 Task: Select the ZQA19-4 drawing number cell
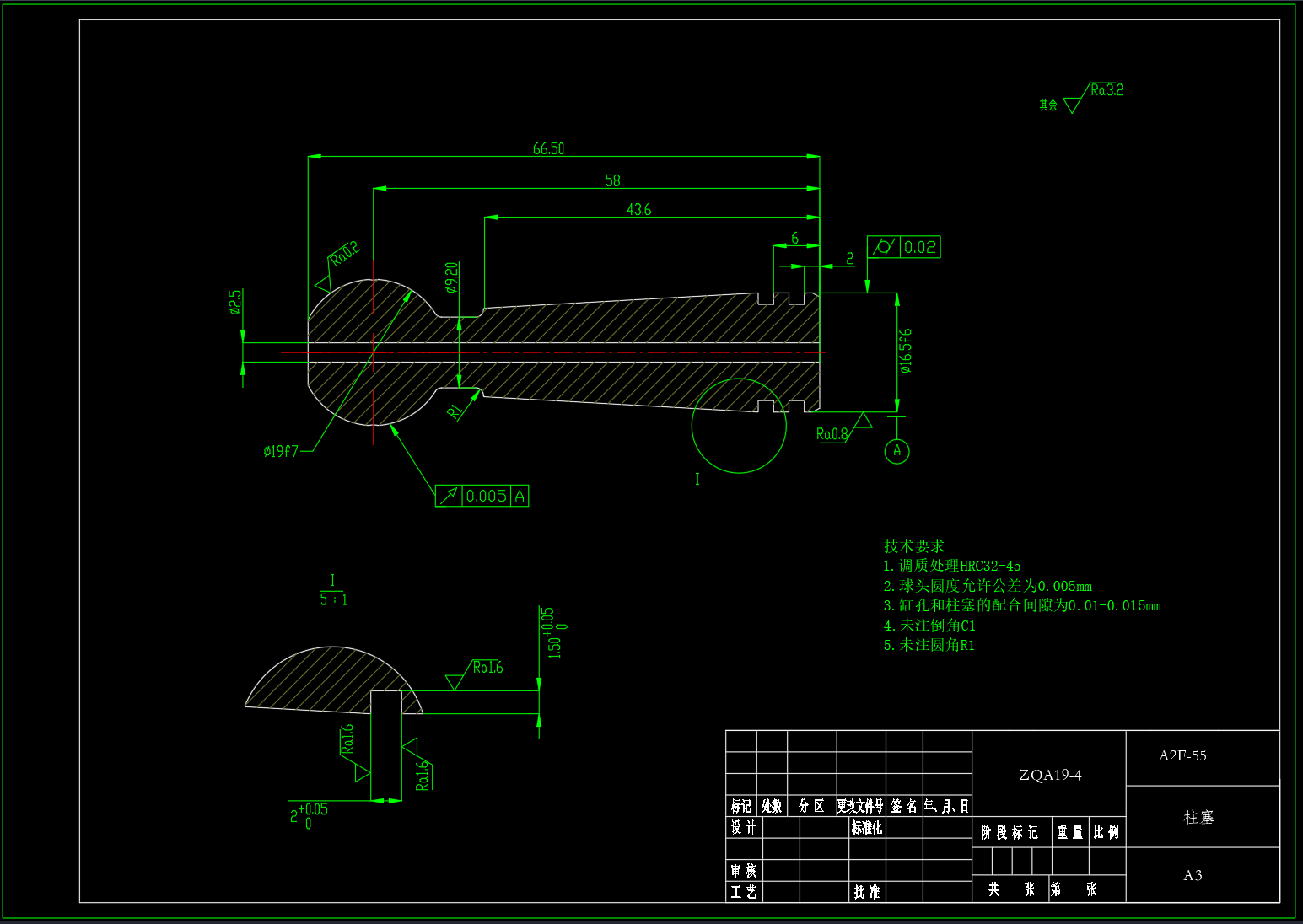coord(1049,774)
